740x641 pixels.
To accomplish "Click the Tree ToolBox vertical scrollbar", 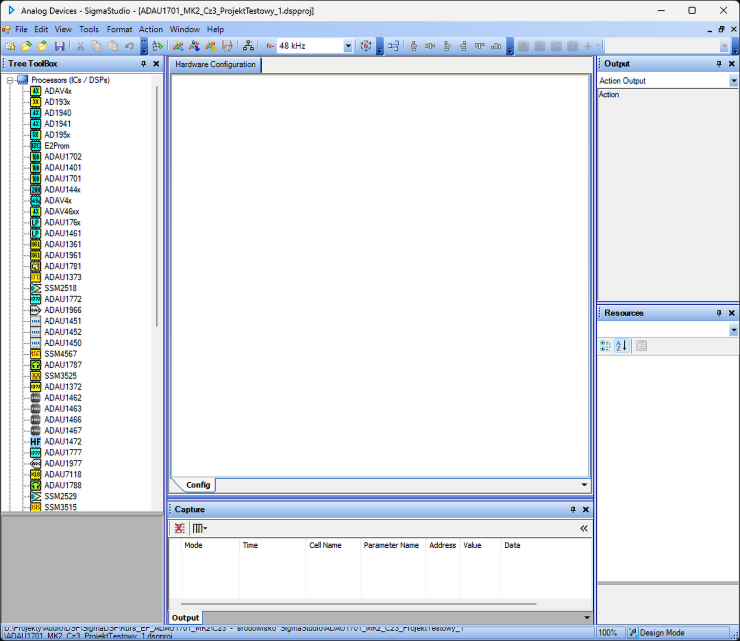I will (157, 200).
